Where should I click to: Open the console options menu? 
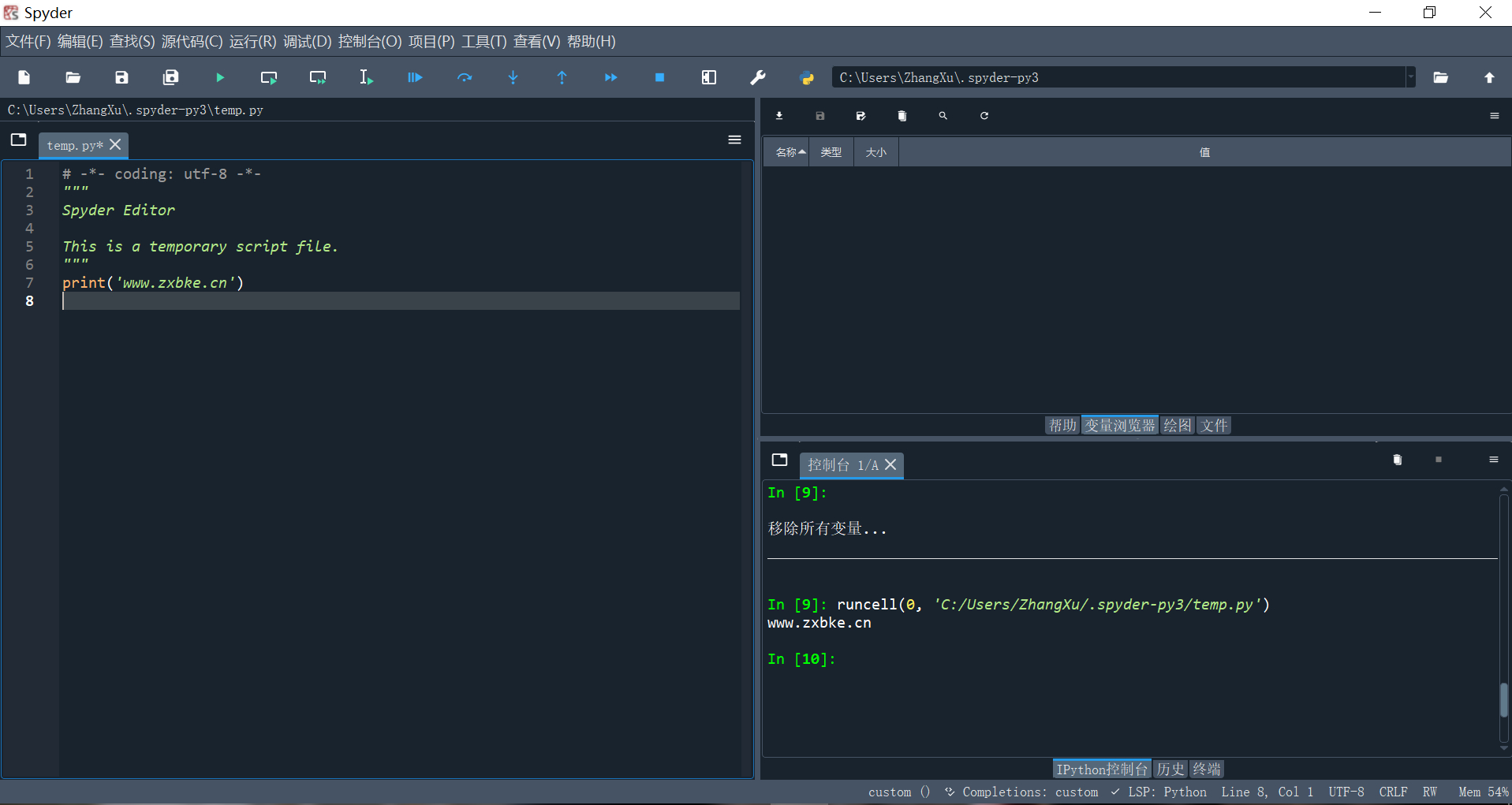click(1493, 460)
